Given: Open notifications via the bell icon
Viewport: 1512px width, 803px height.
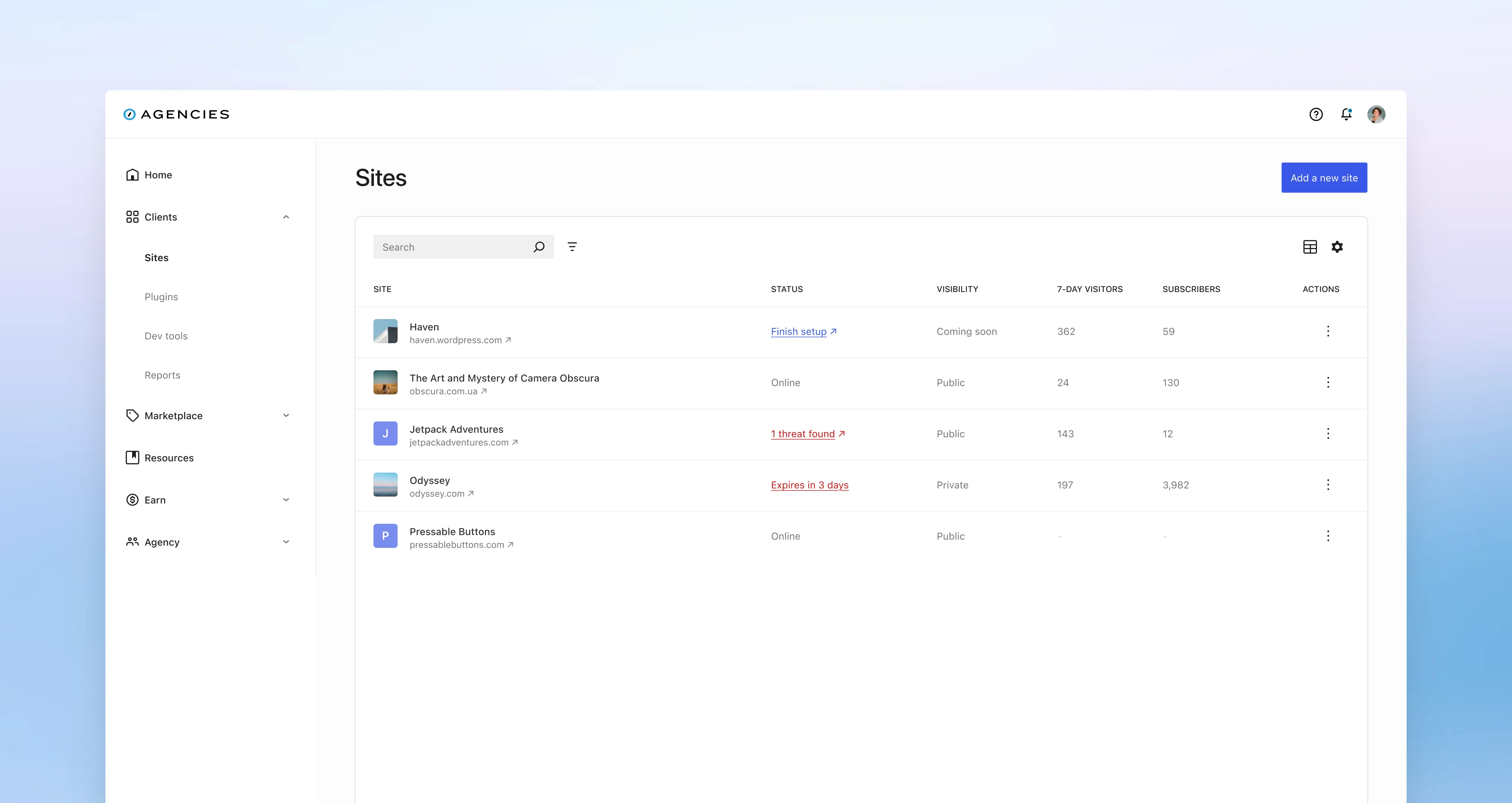Looking at the screenshot, I should tap(1346, 114).
